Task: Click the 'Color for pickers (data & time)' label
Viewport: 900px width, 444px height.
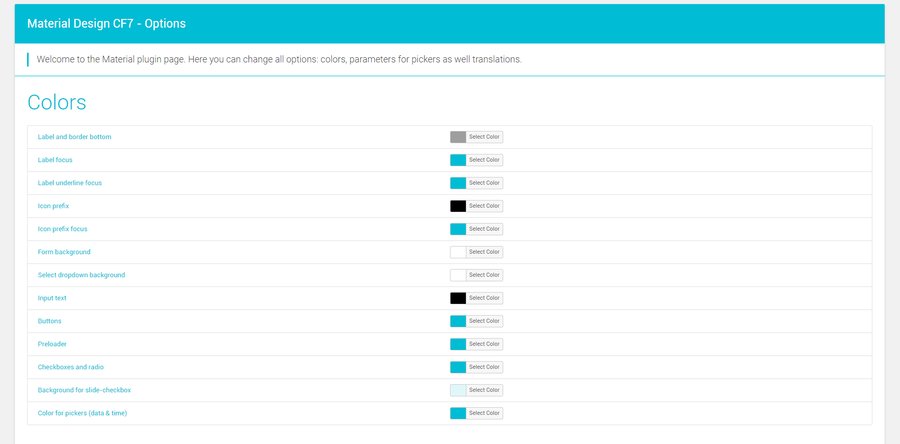Action: point(83,413)
